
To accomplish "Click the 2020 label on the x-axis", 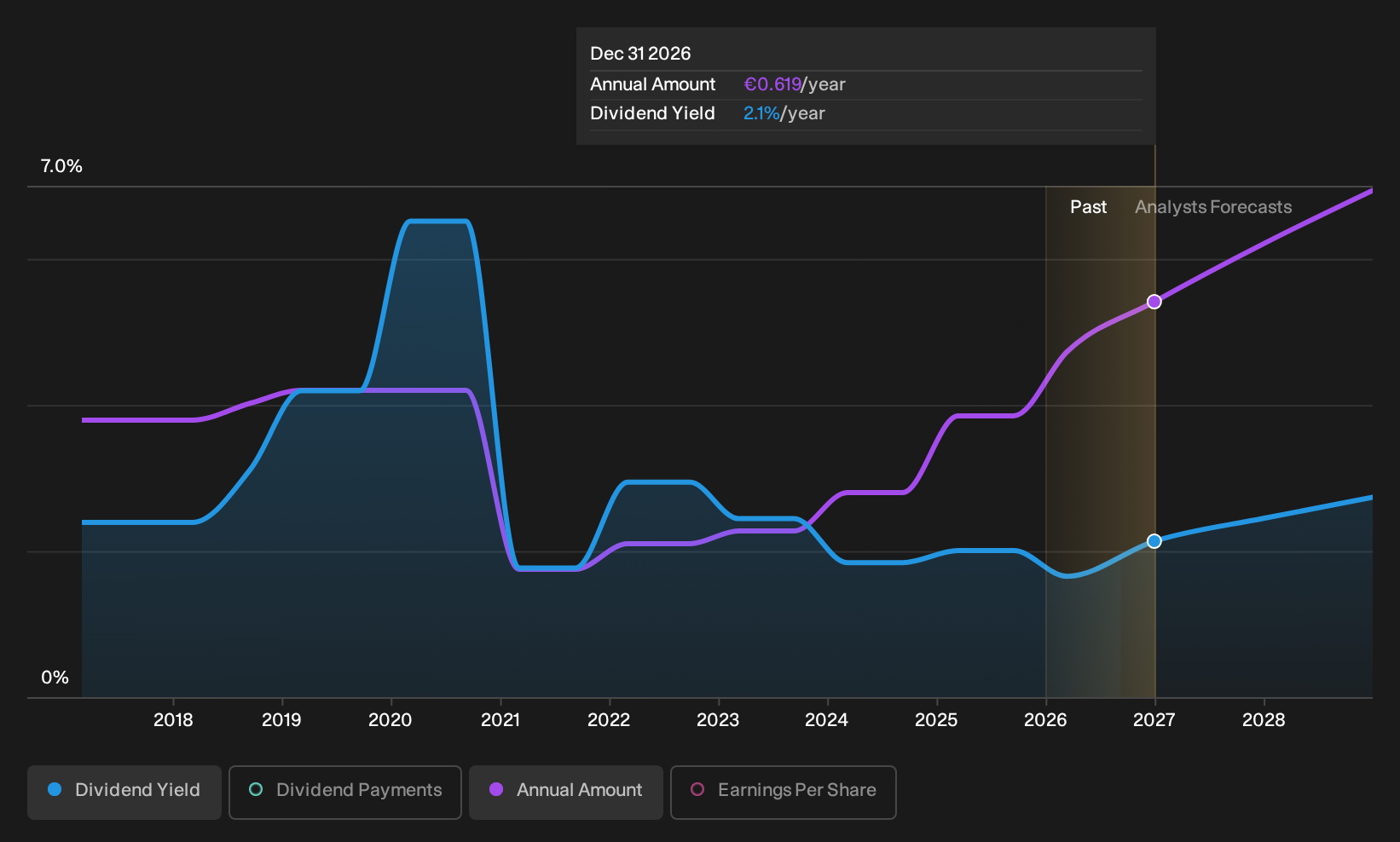I will tap(390, 720).
